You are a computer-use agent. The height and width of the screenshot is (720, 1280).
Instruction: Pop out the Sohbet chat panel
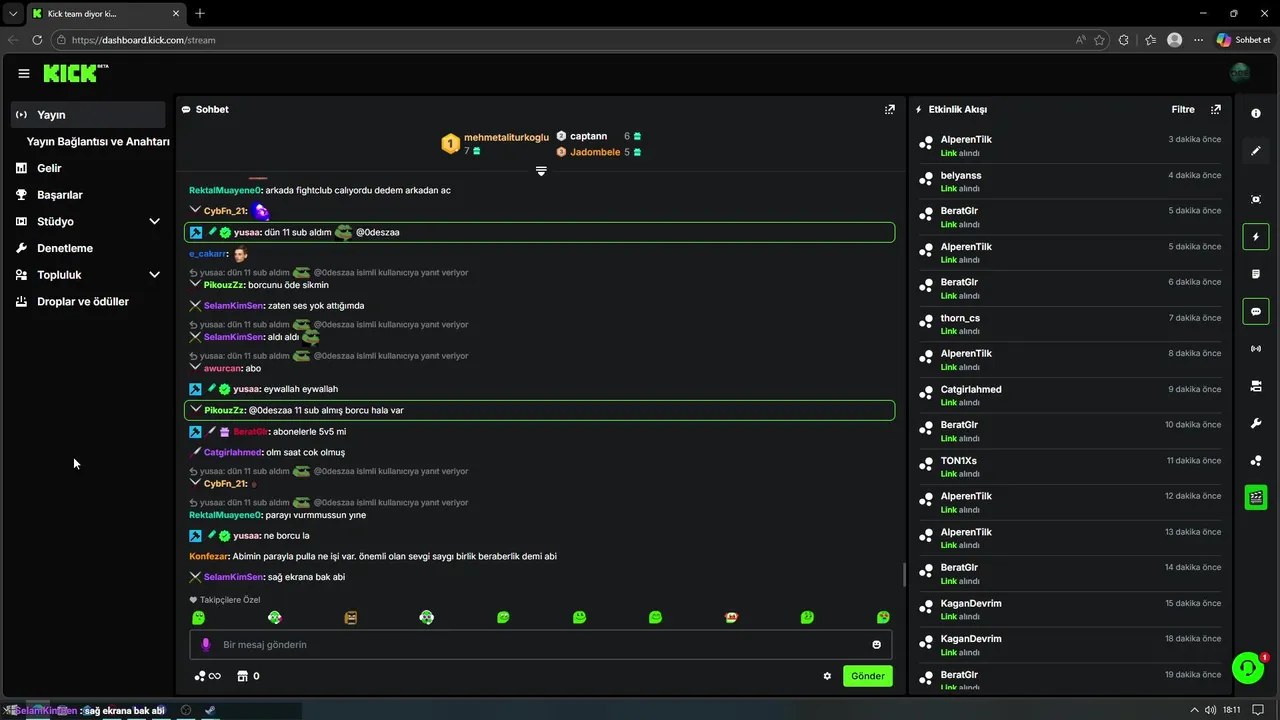pyautogui.click(x=889, y=109)
